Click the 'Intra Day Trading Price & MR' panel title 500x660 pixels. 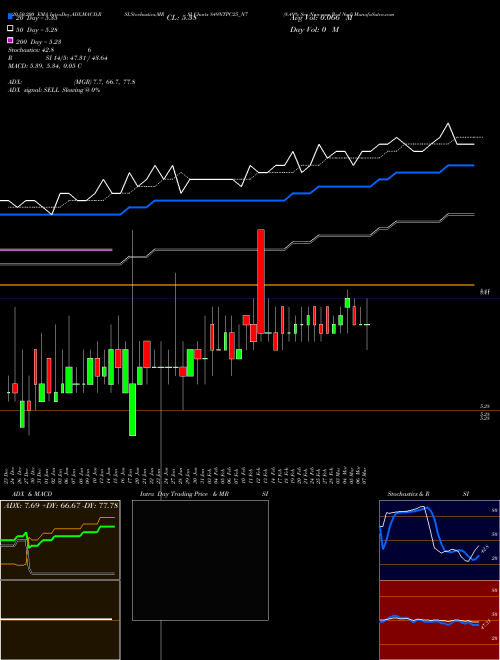(184, 494)
